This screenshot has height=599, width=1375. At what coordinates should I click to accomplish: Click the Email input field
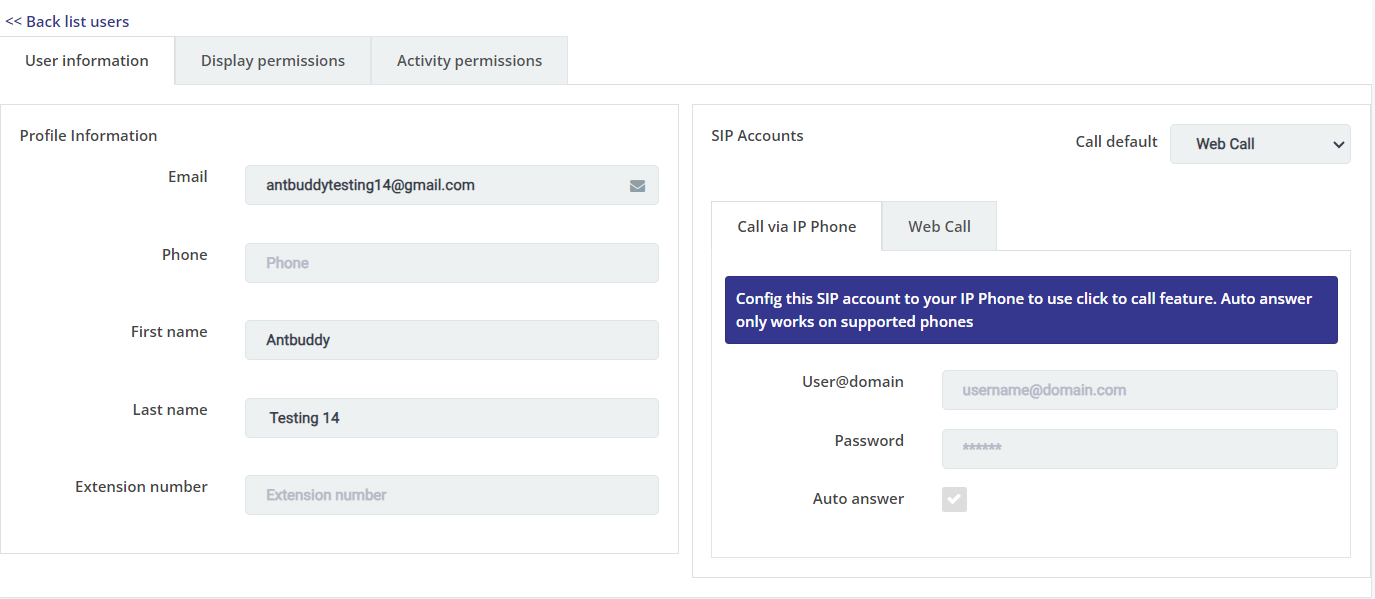pyautogui.click(x=440, y=185)
